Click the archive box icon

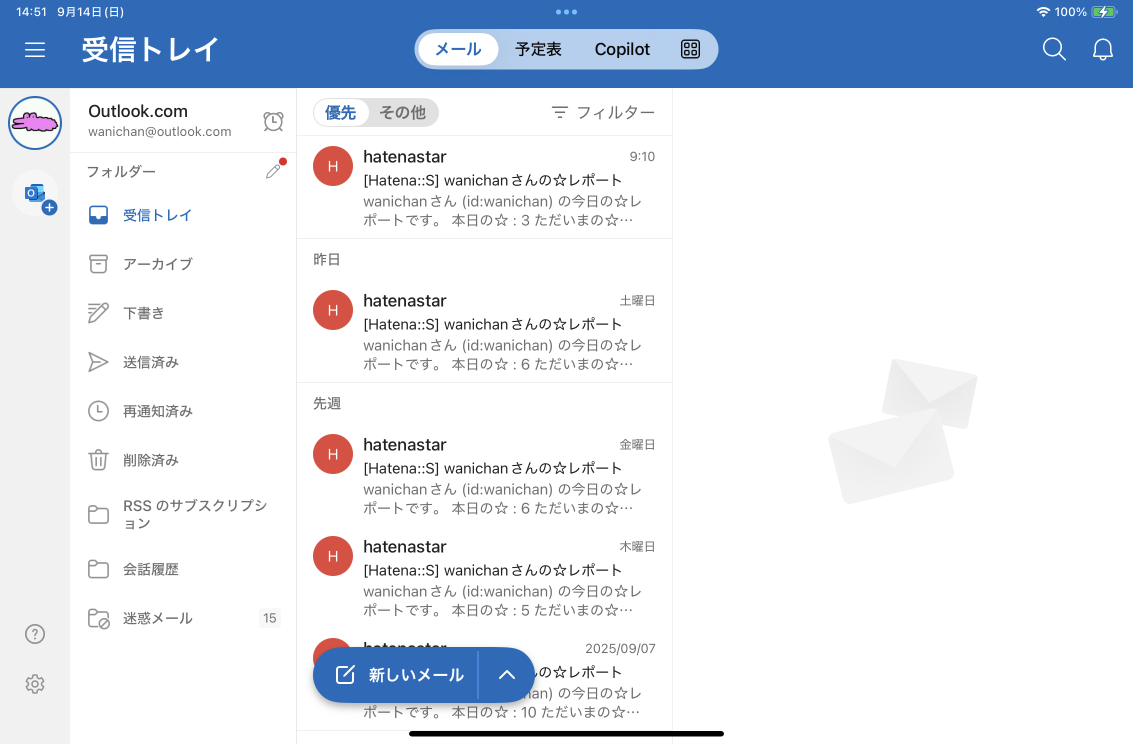[x=98, y=264]
